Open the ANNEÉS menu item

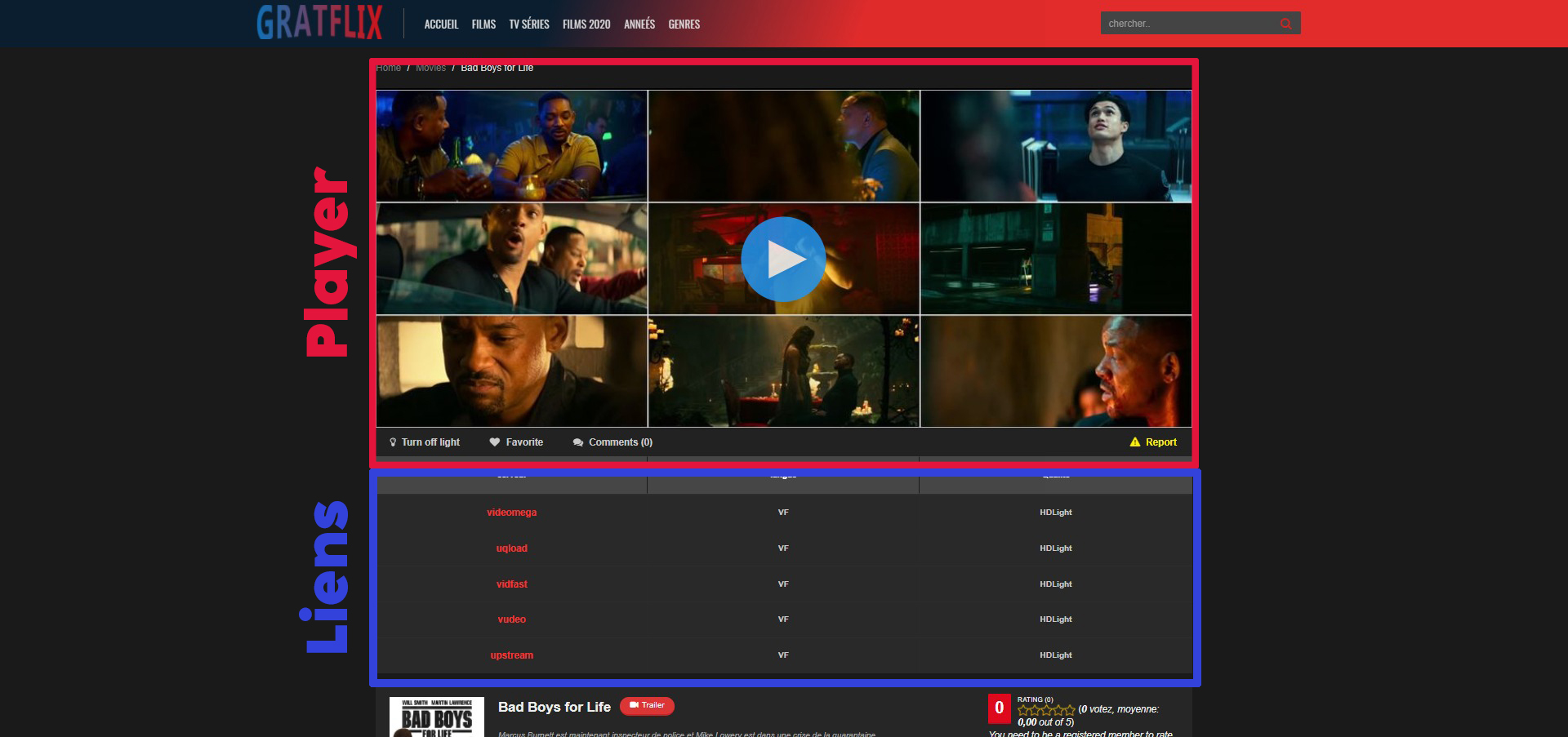pyautogui.click(x=639, y=24)
